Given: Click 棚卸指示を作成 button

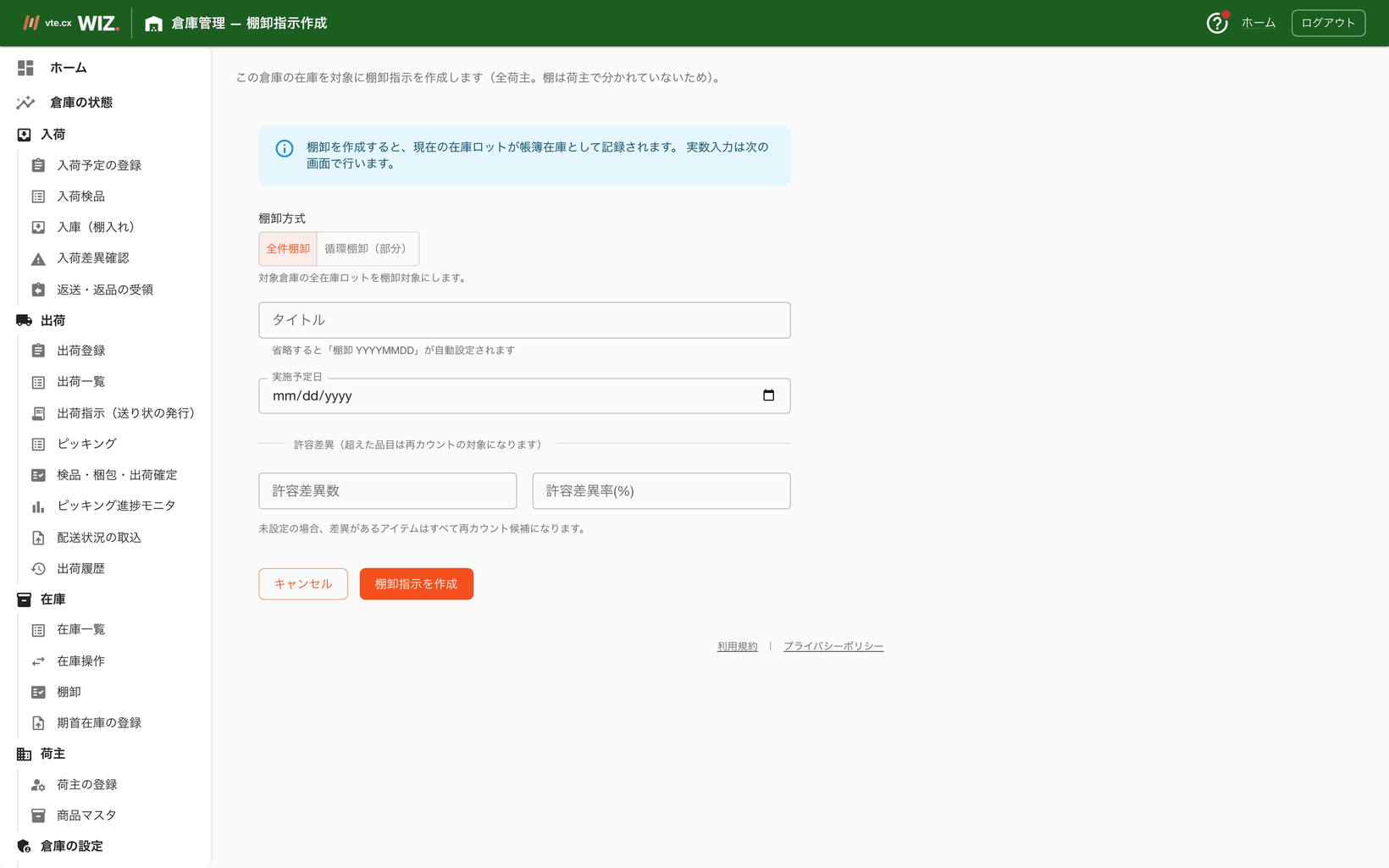Looking at the screenshot, I should 417,584.
